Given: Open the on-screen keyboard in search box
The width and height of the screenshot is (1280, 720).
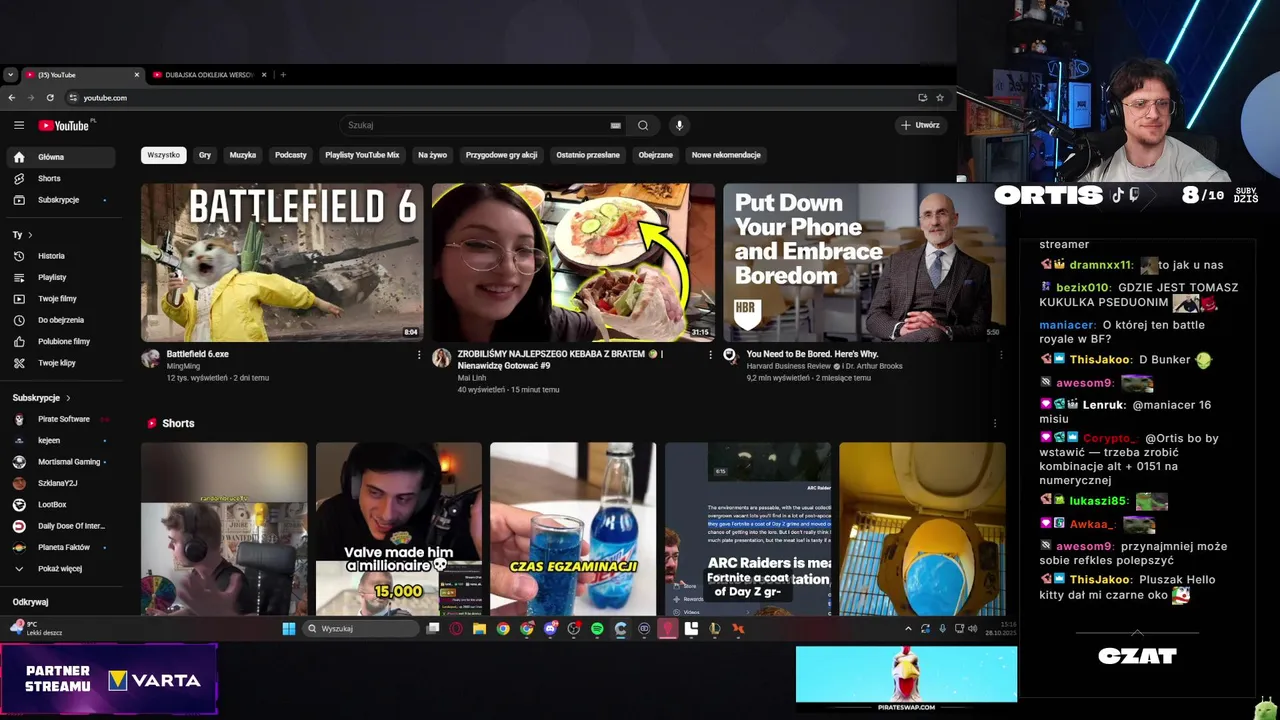Looking at the screenshot, I should (616, 125).
